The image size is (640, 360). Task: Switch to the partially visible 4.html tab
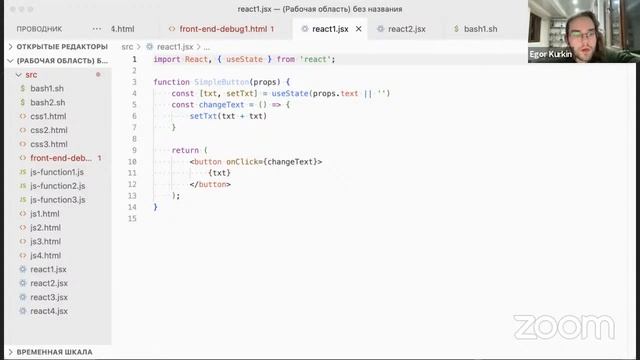pos(123,29)
